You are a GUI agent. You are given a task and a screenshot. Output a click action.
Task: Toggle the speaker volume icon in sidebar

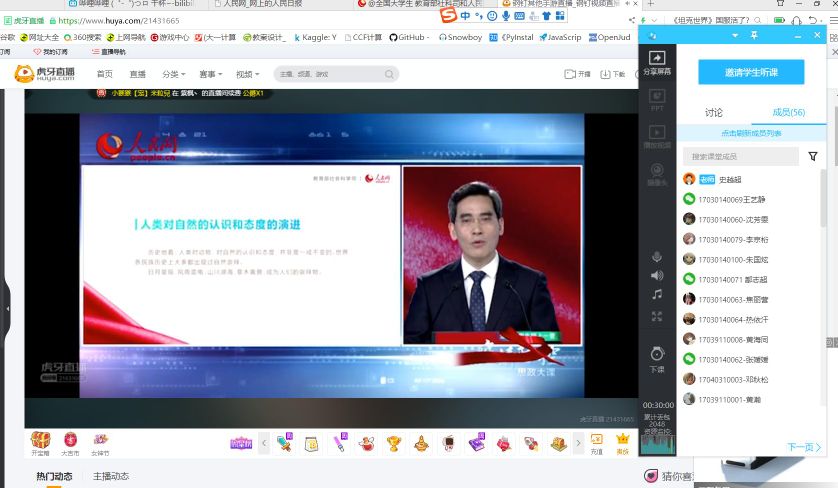pyautogui.click(x=657, y=275)
